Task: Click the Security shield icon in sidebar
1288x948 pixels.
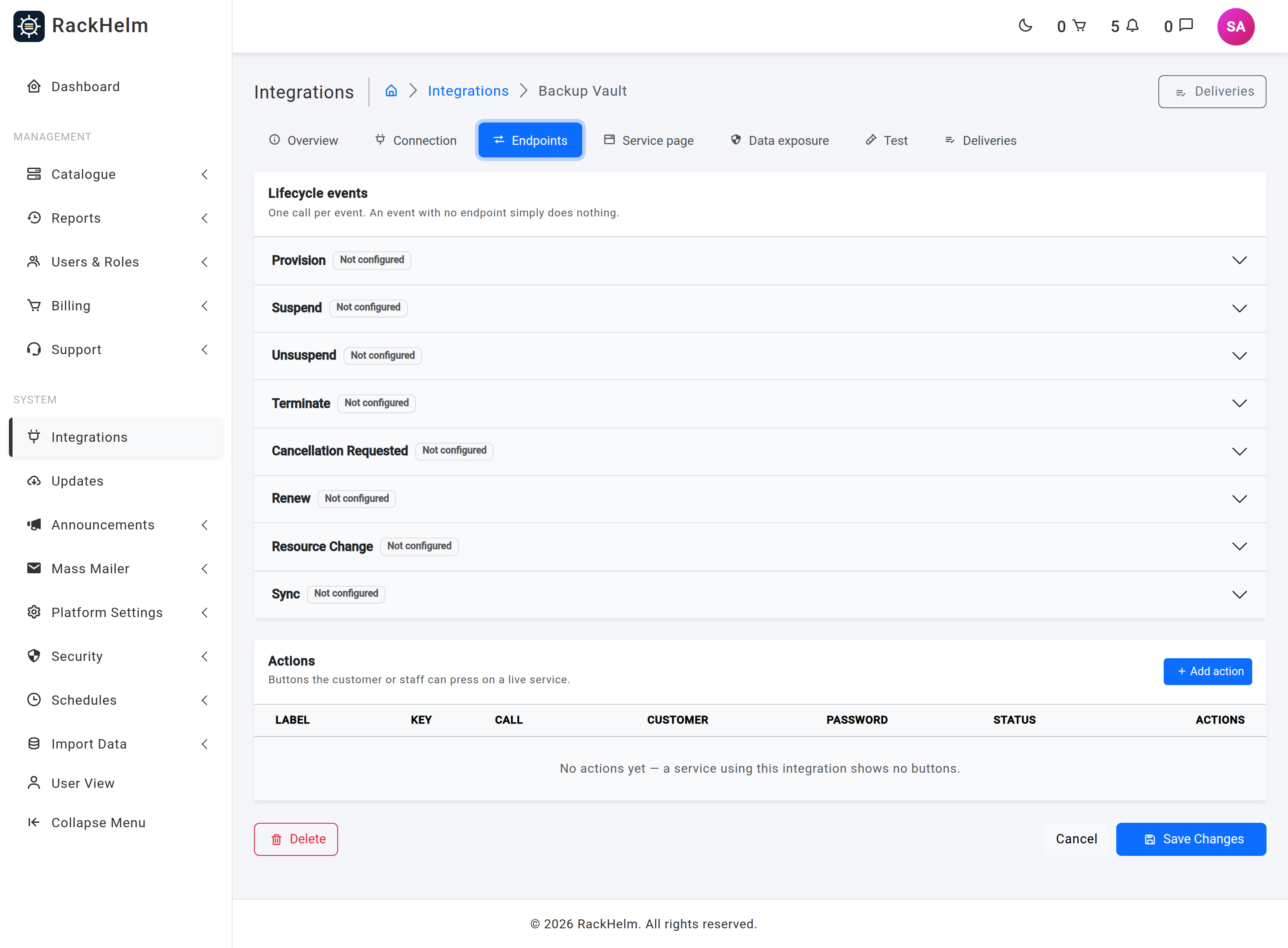Action: (x=34, y=656)
